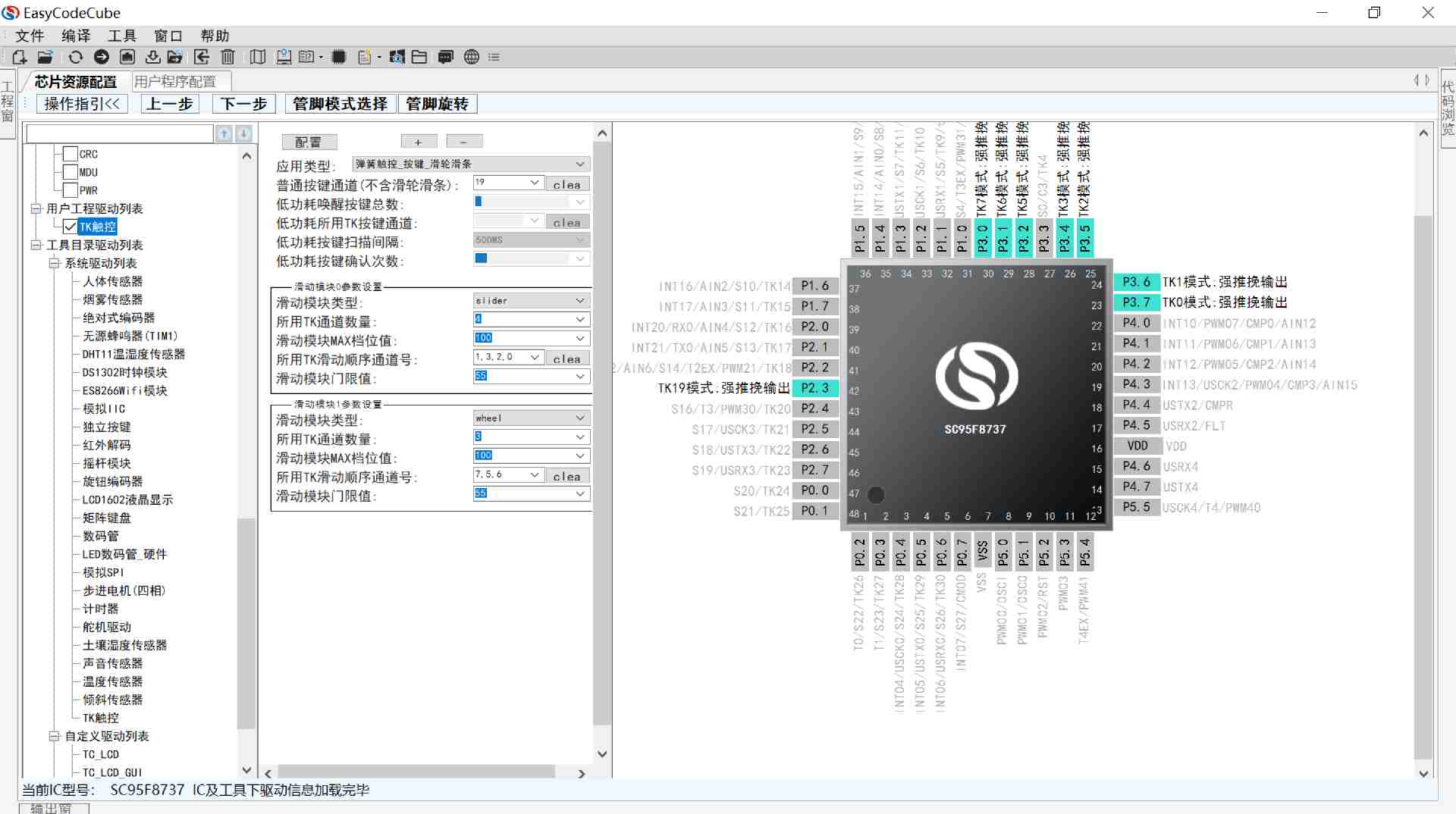Click the download-to-tray toolbar icon
1456x814 pixels.
coord(152,57)
